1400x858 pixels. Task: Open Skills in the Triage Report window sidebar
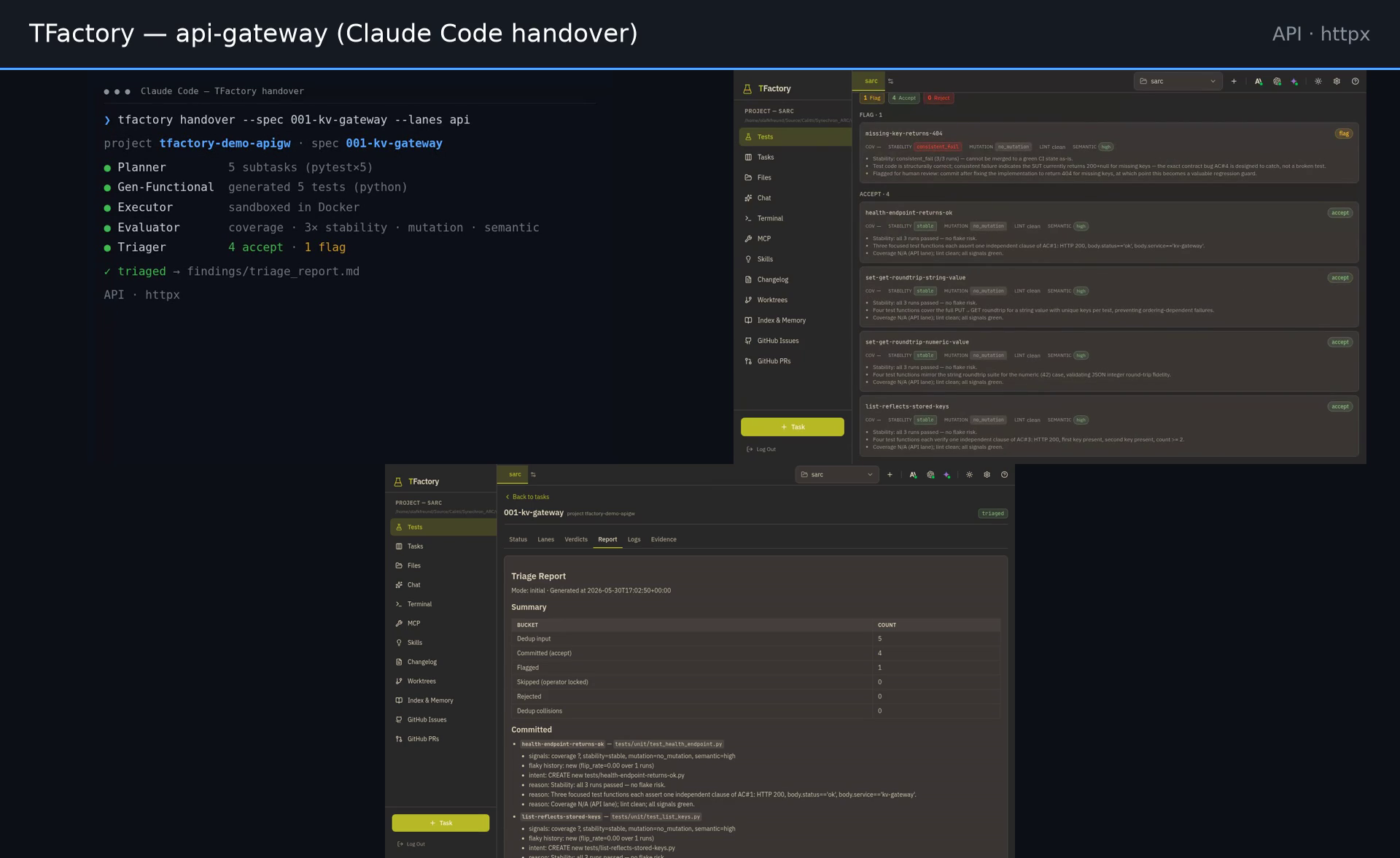tap(443, 643)
